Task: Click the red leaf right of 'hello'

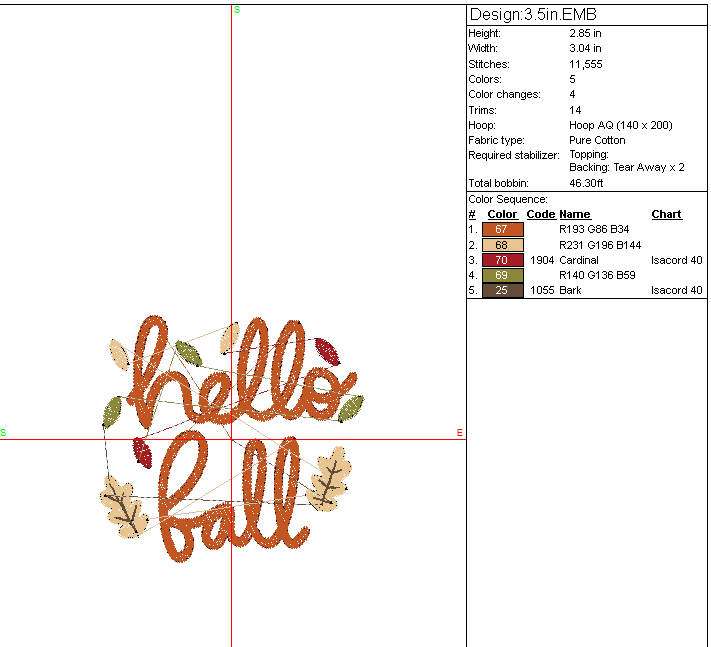Action: [x=326, y=351]
